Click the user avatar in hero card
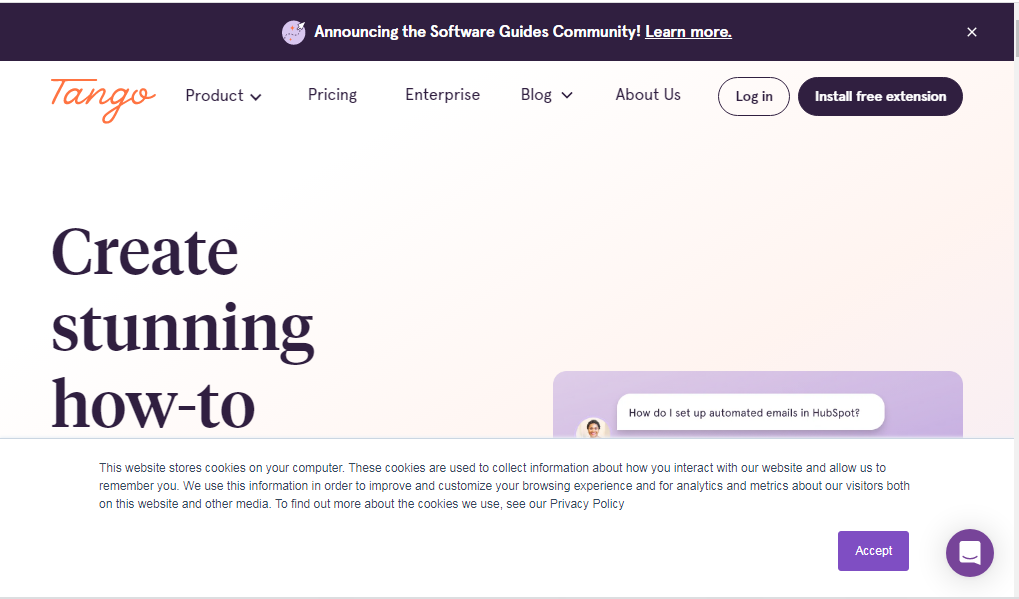 point(592,430)
